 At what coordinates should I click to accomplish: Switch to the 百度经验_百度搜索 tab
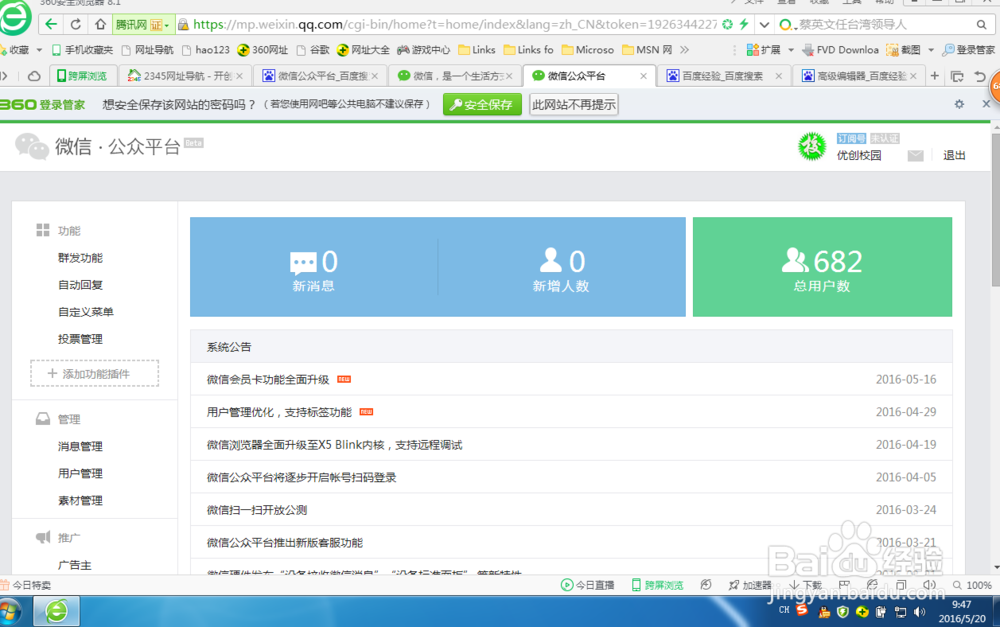pyautogui.click(x=724, y=76)
